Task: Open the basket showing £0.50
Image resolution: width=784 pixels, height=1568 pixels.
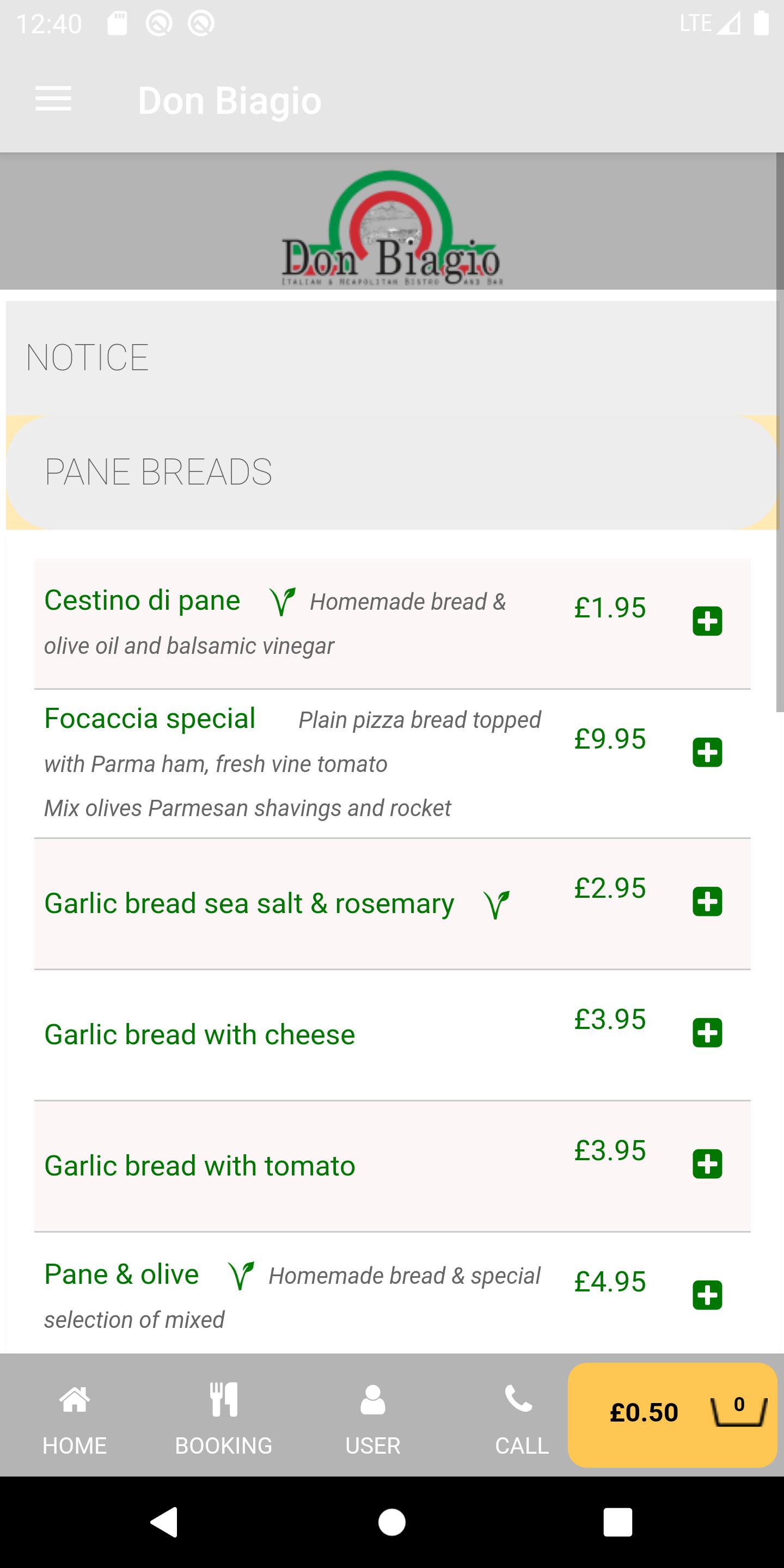Action: (x=672, y=1414)
